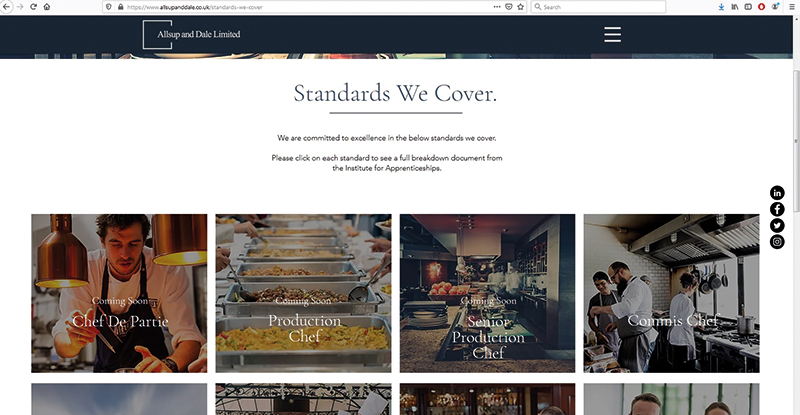Open the LinkedIn social icon

coord(777,192)
